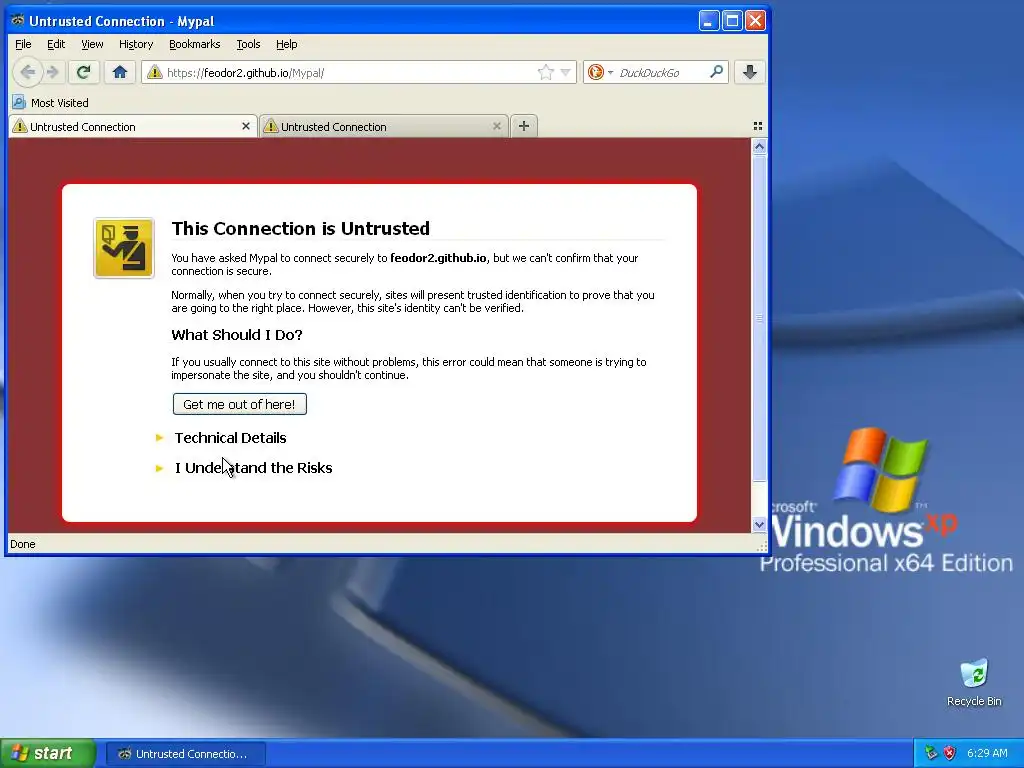Screen dimensions: 1024x768
Task: Click the bold feodor2.github.io text in message
Action: (x=438, y=258)
